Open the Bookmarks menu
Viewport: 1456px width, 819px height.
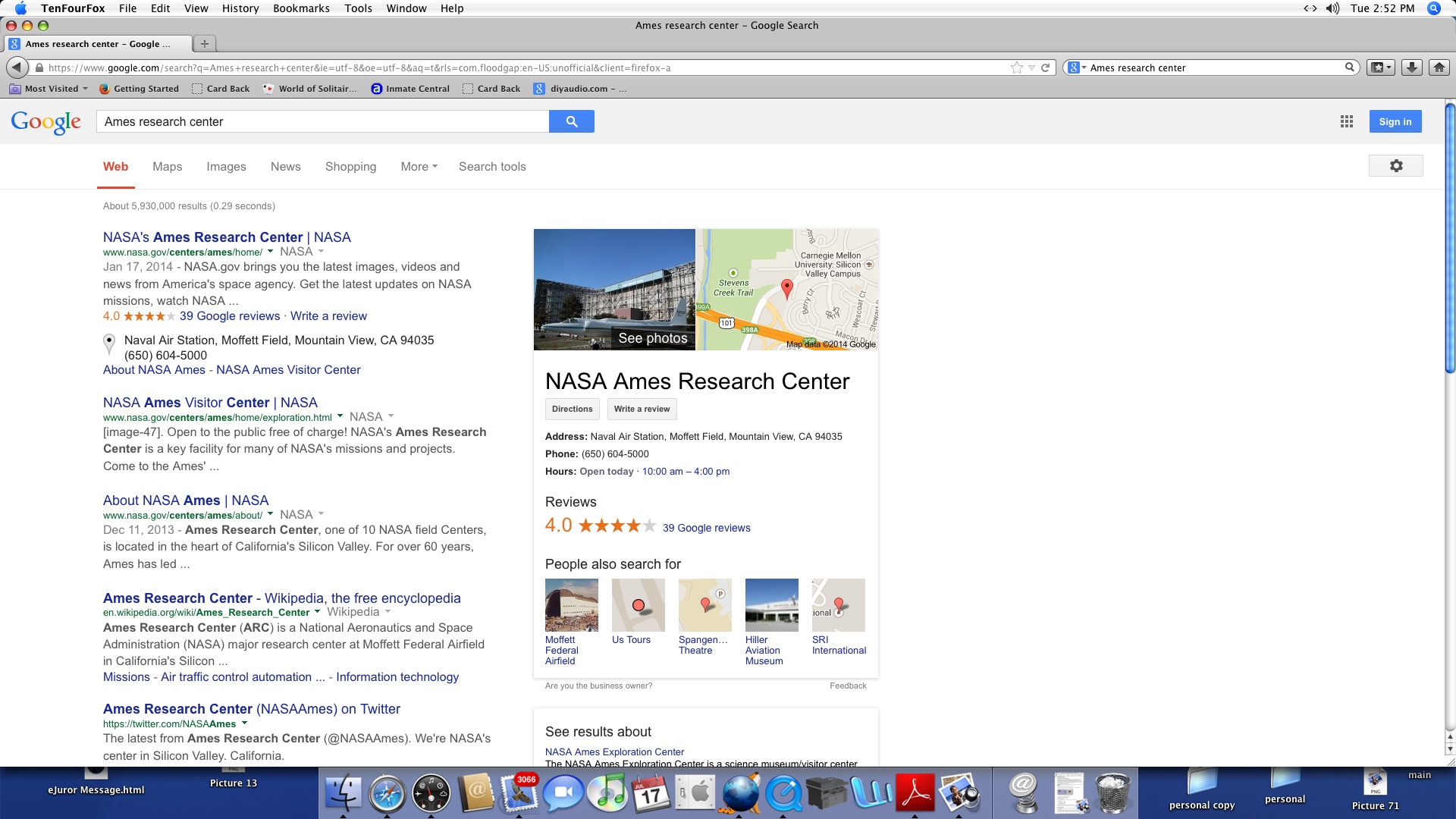pyautogui.click(x=301, y=8)
